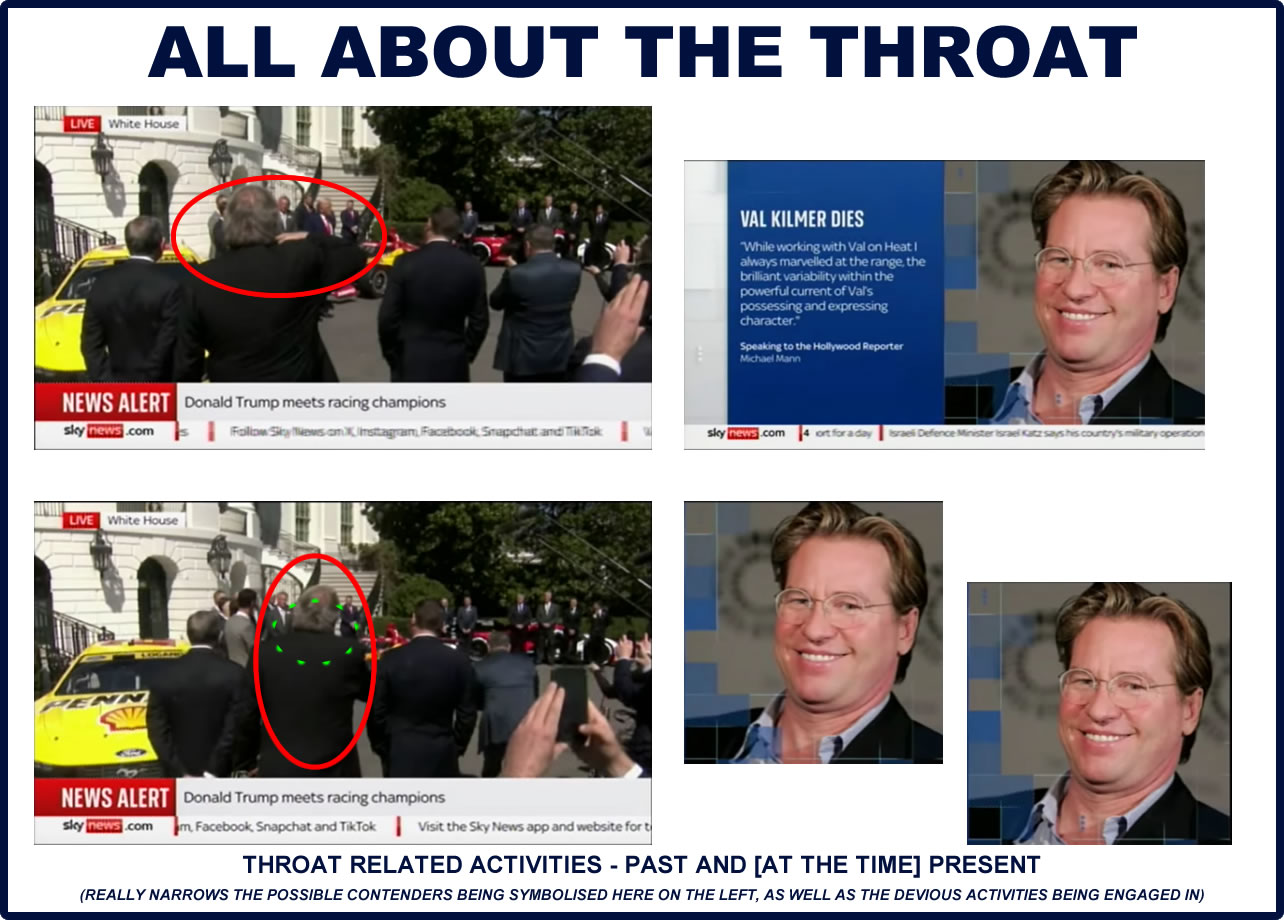The width and height of the screenshot is (1284, 920).
Task: Select the middle portrait thumbnail beside the lower screenshot
Action: click(813, 632)
